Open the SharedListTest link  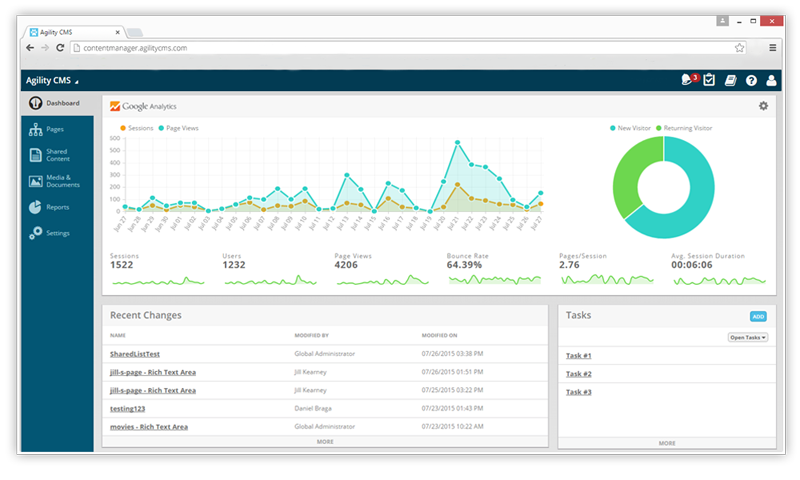pyautogui.click(x=137, y=354)
